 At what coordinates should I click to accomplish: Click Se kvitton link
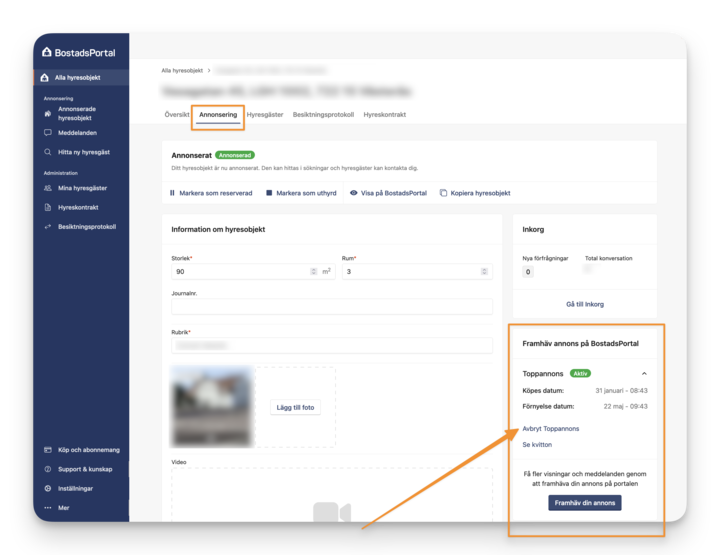coord(537,444)
